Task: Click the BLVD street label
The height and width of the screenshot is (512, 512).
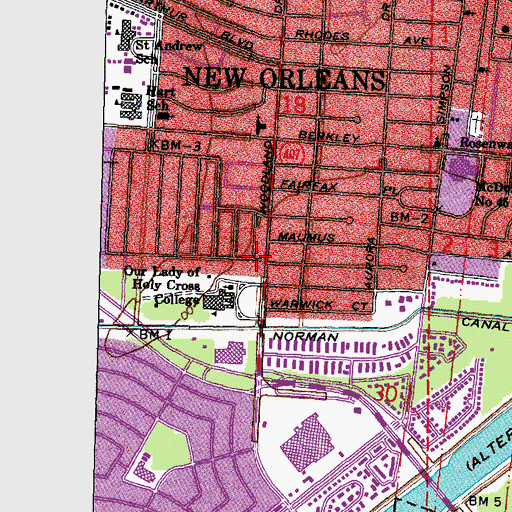Action: (x=237, y=40)
